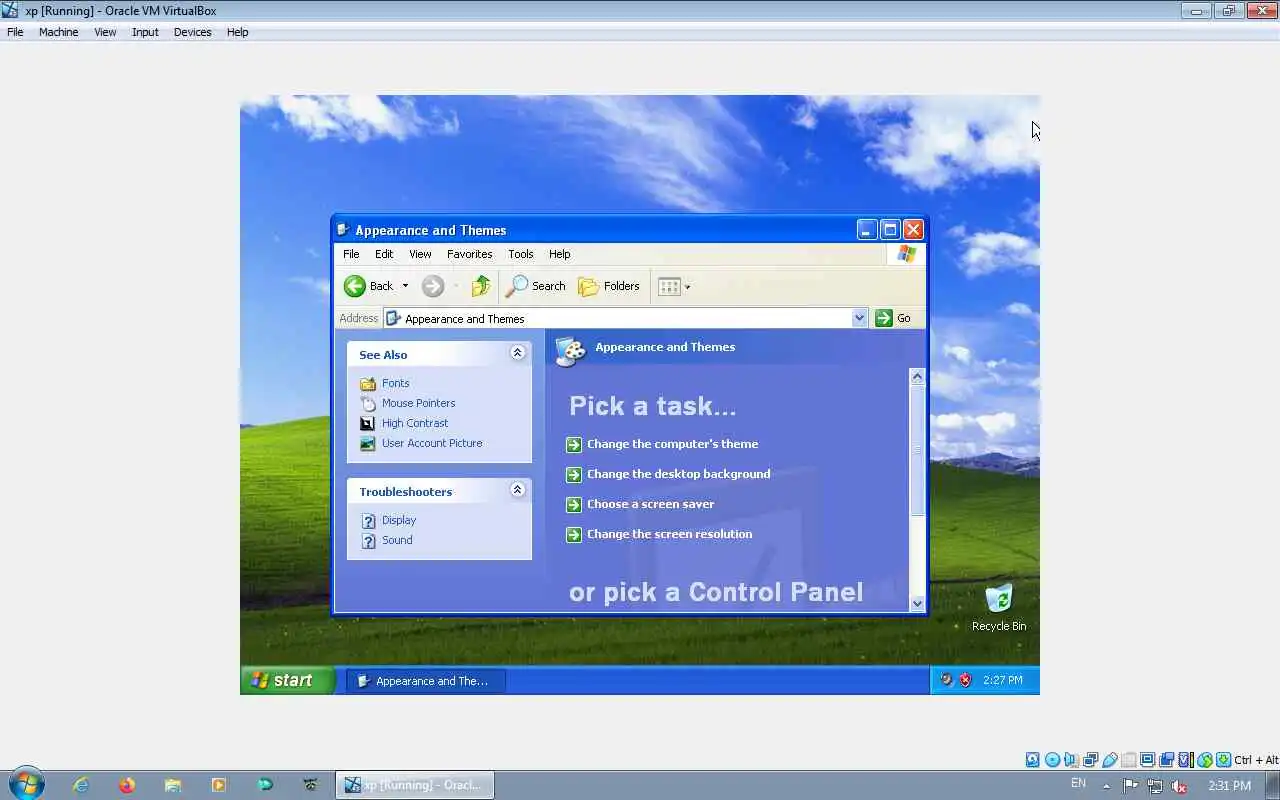Click the XP security shield tray icon
Image resolution: width=1280 pixels, height=800 pixels.
click(x=965, y=680)
